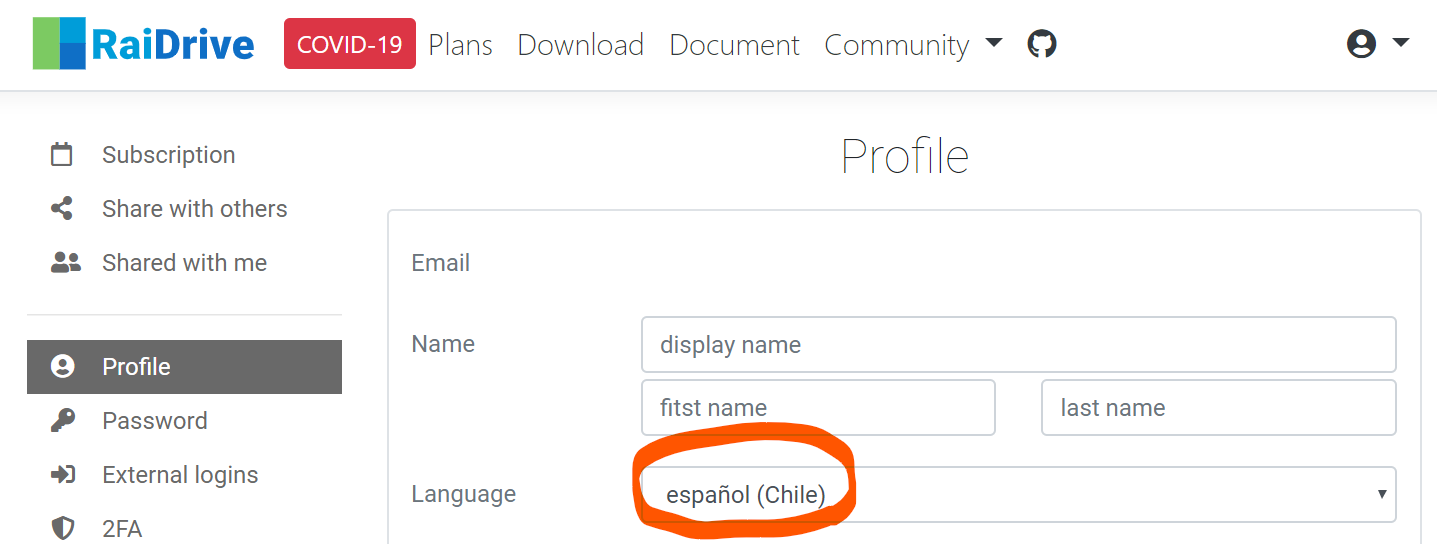Select Profile in the sidebar
The width and height of the screenshot is (1437, 544).
pos(184,367)
